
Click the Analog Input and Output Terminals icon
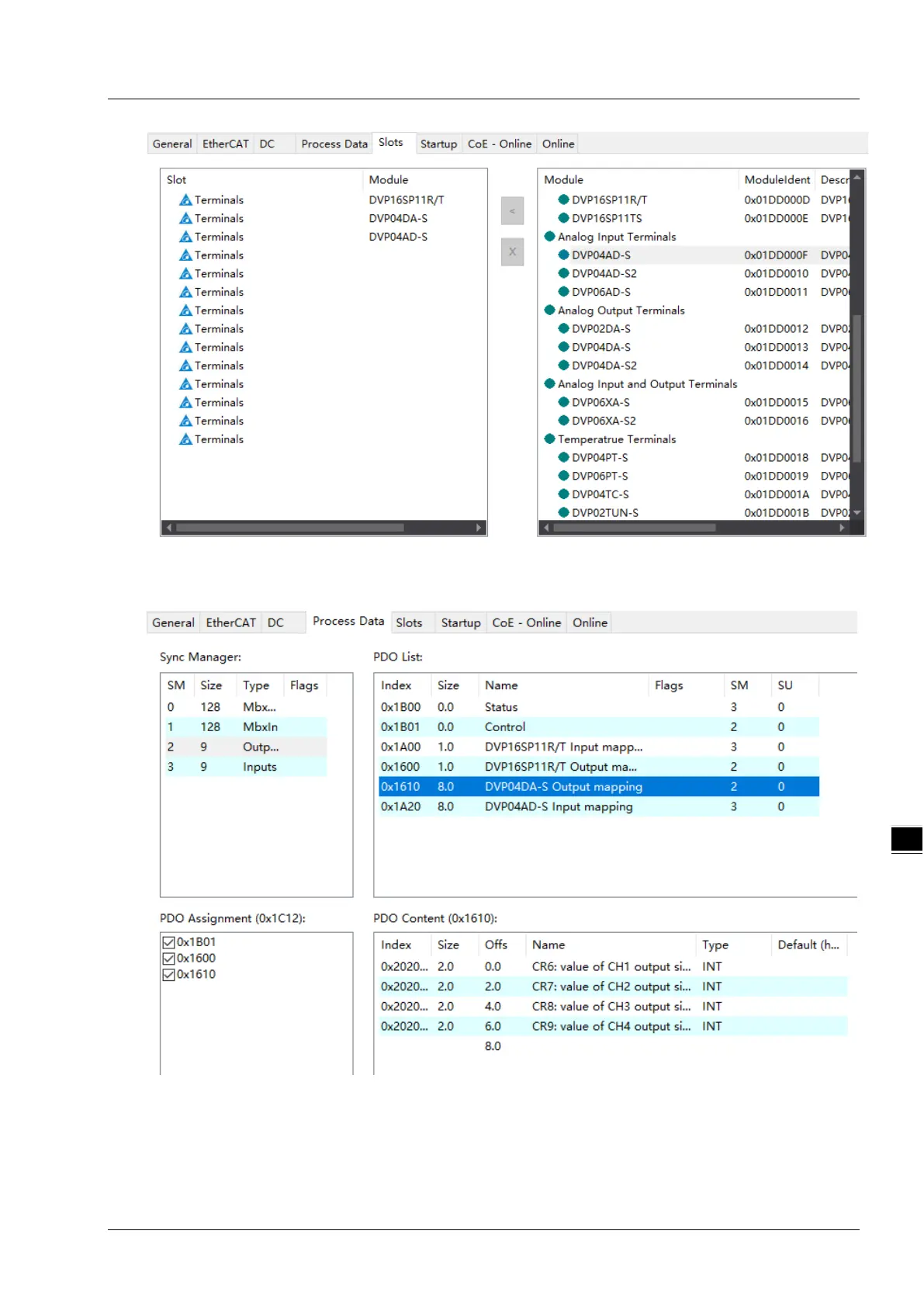pyautogui.click(x=550, y=384)
